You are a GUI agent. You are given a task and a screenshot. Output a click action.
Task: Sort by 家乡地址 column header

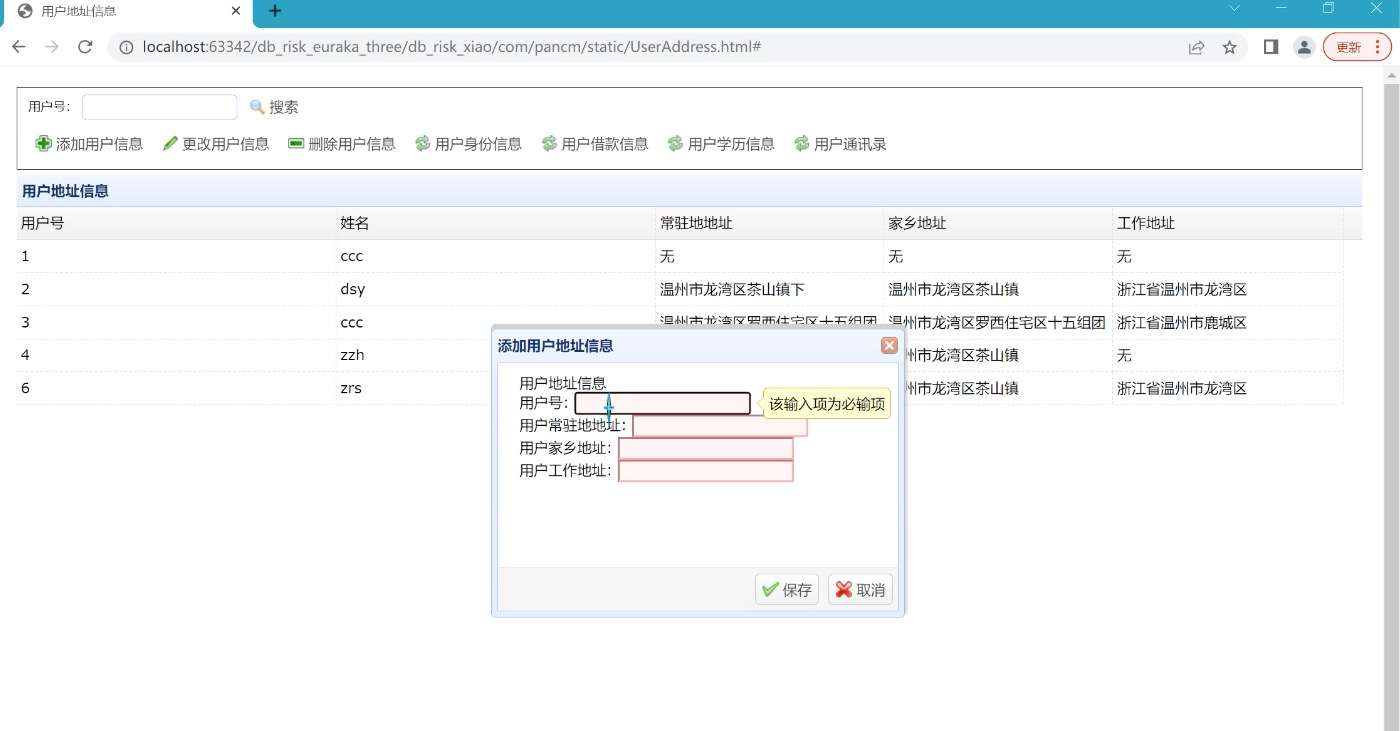pos(998,223)
